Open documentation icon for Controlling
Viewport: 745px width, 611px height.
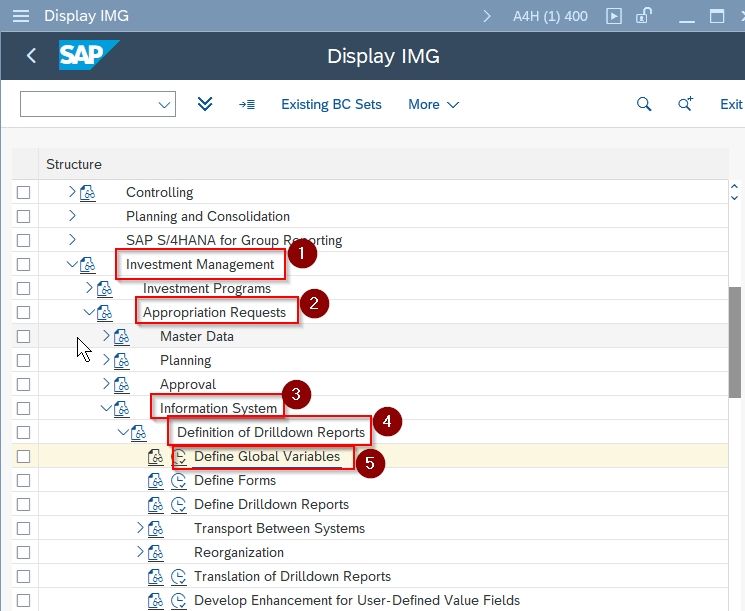pyautogui.click(x=88, y=193)
